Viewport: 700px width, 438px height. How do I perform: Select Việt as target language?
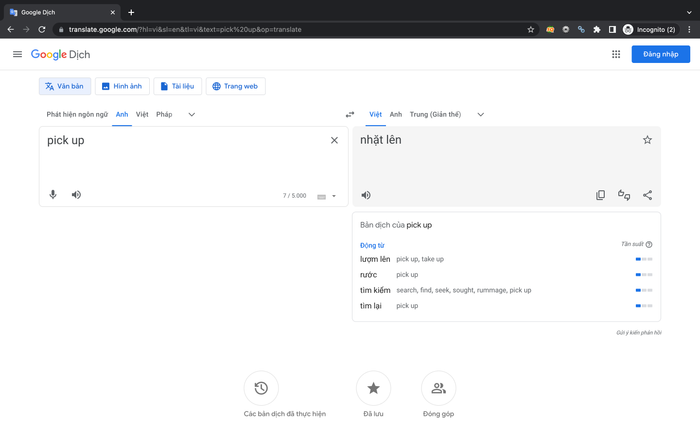375,114
